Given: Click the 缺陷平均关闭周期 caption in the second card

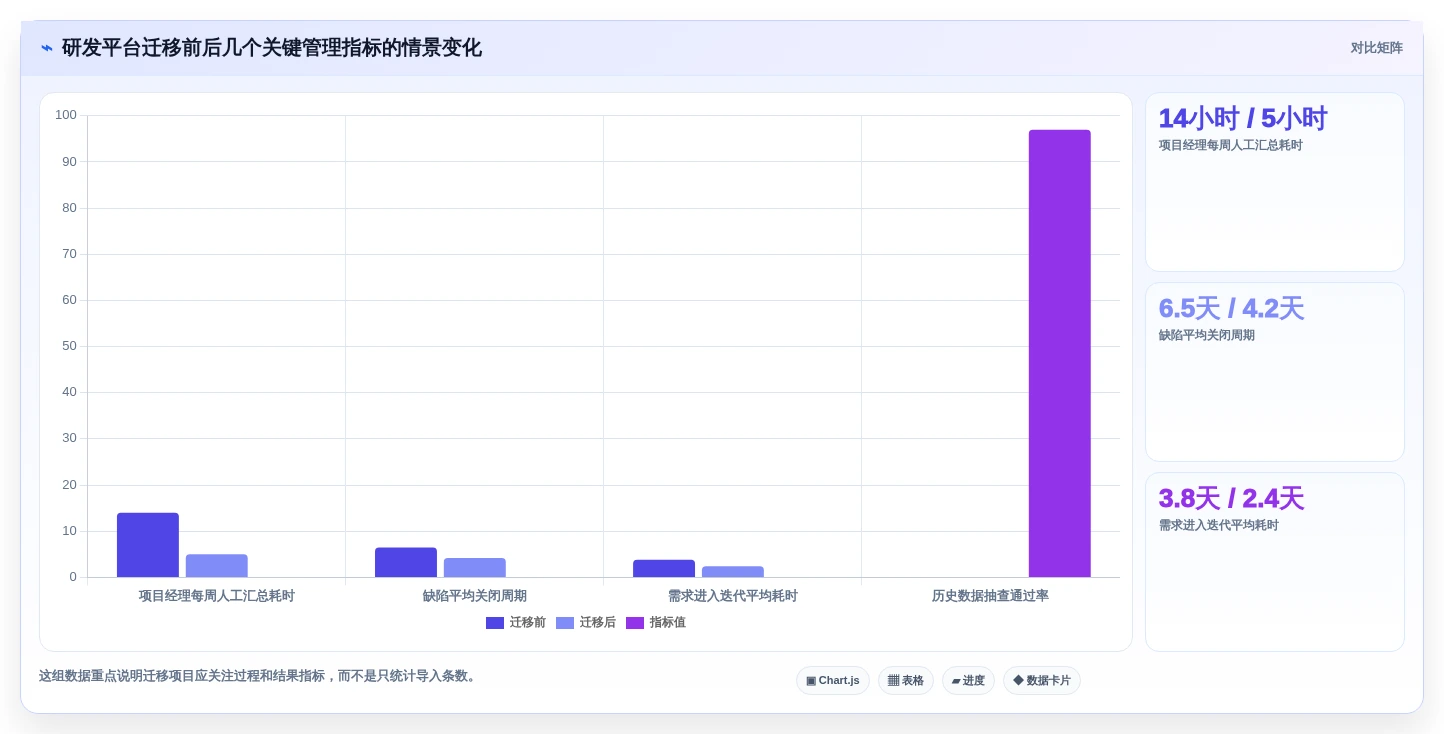Looking at the screenshot, I should [1207, 335].
